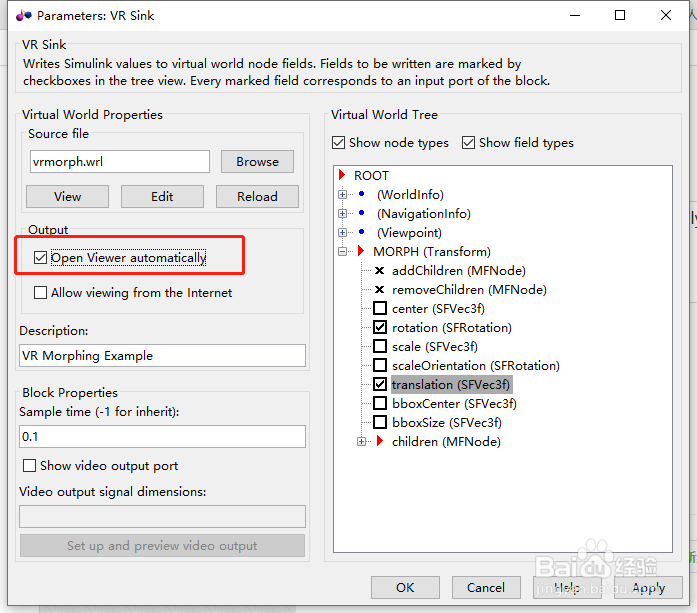
Task: Select the ROOT tree item
Action: point(371,176)
